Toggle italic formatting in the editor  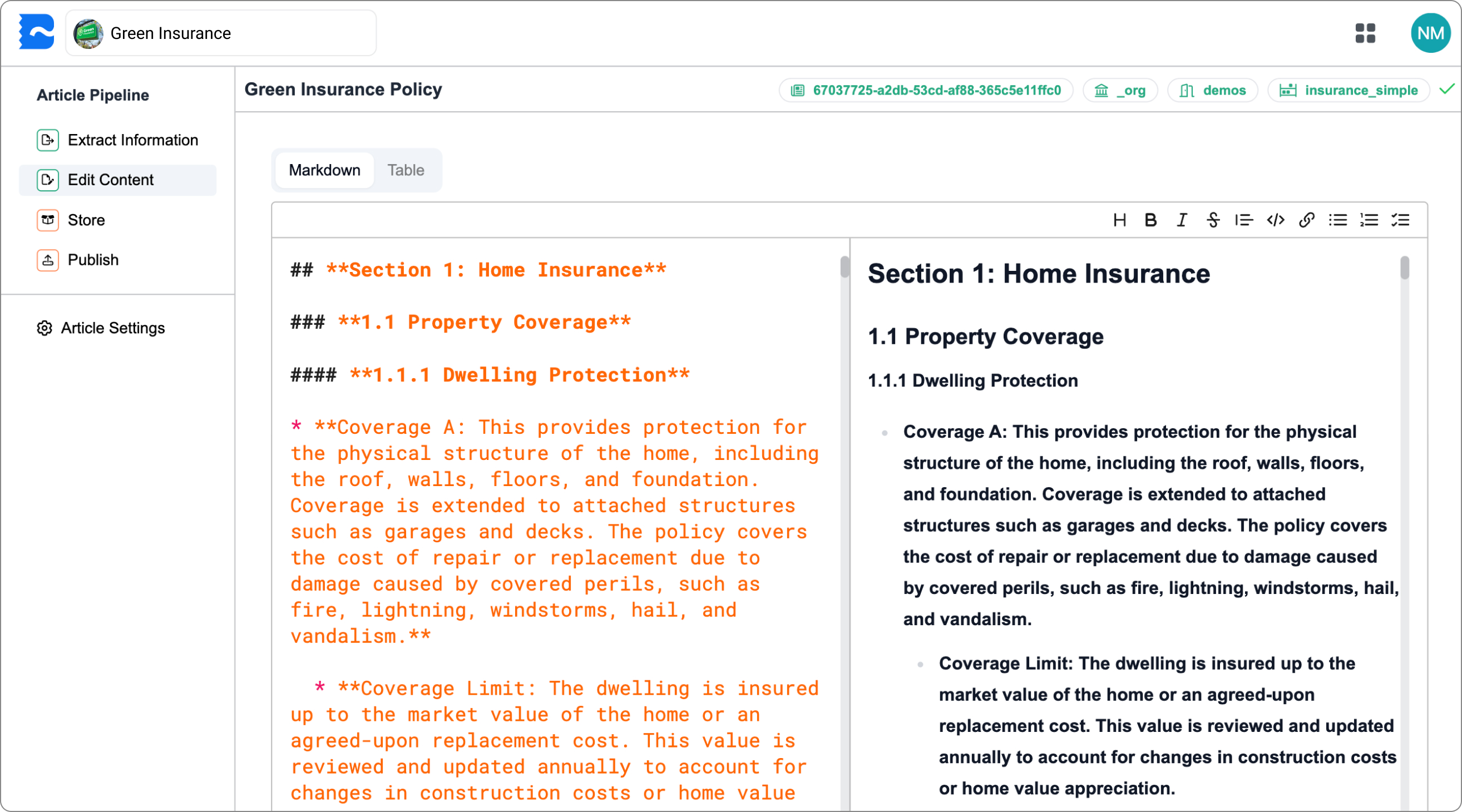coord(1181,220)
